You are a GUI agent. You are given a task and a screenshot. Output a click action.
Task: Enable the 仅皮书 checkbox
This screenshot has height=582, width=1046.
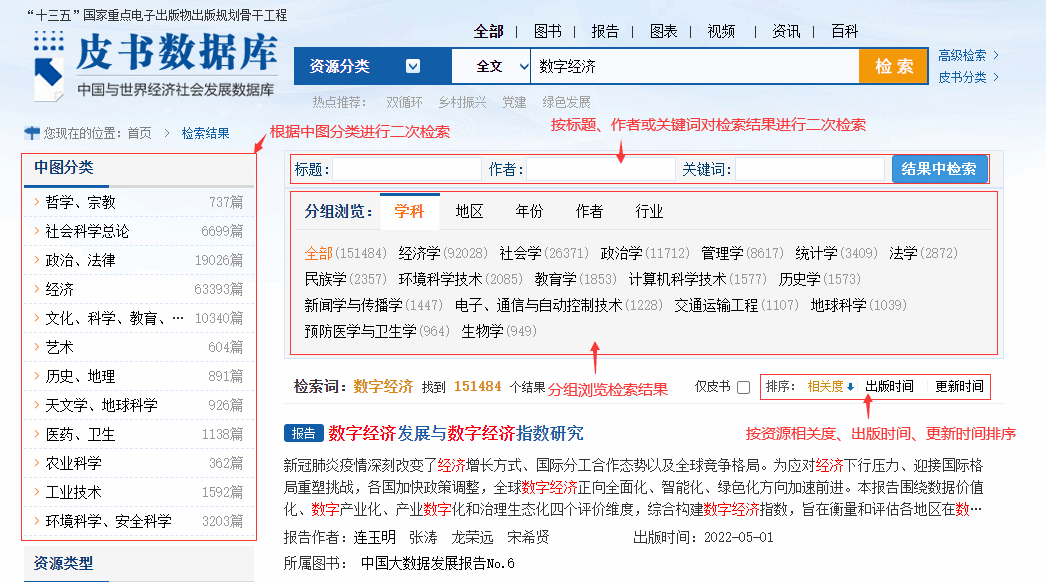click(743, 387)
